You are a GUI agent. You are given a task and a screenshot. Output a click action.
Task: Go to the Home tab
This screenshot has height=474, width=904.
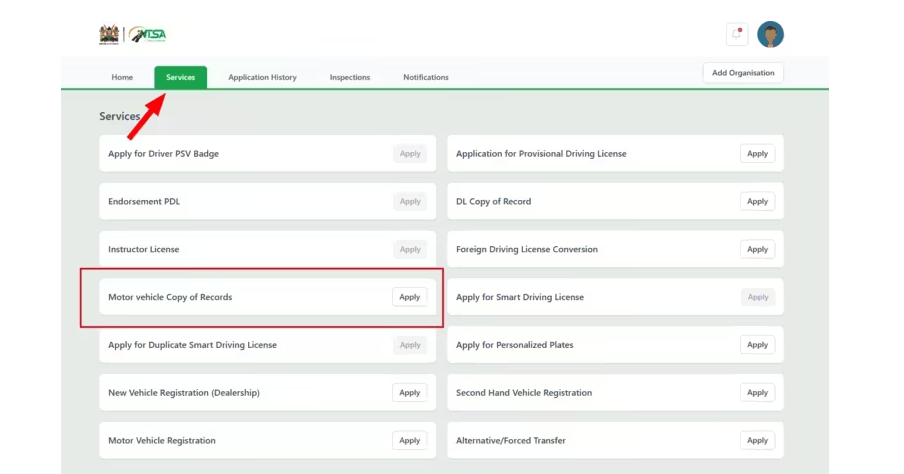point(122,77)
